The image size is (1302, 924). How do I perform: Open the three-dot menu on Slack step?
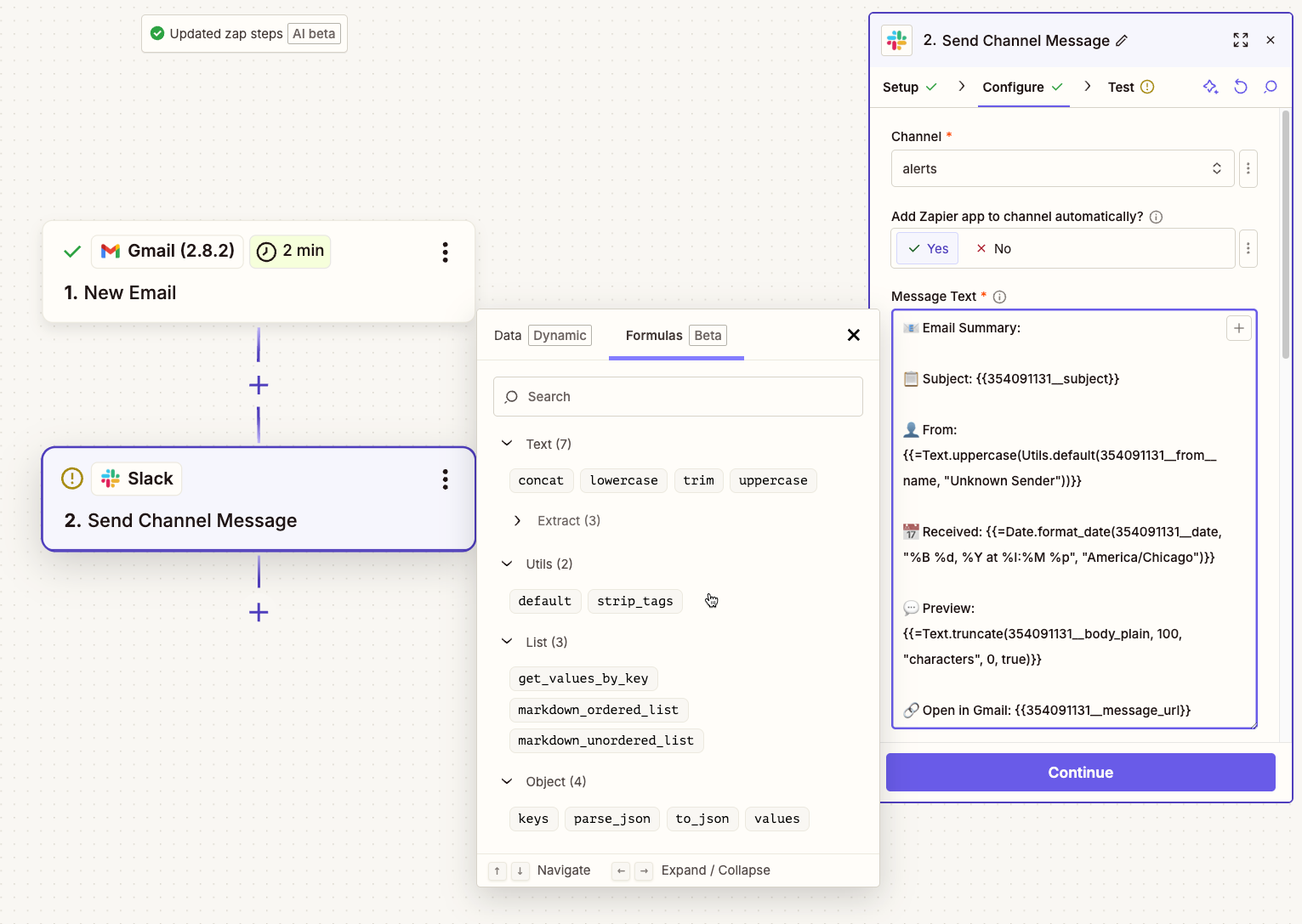[x=445, y=479]
